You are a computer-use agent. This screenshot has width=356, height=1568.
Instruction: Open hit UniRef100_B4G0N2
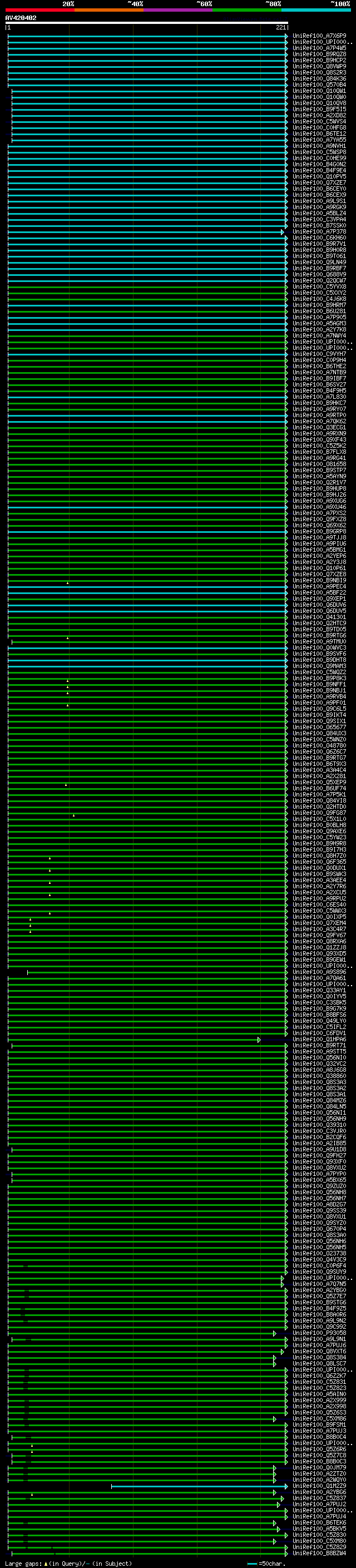pyautogui.click(x=319, y=164)
